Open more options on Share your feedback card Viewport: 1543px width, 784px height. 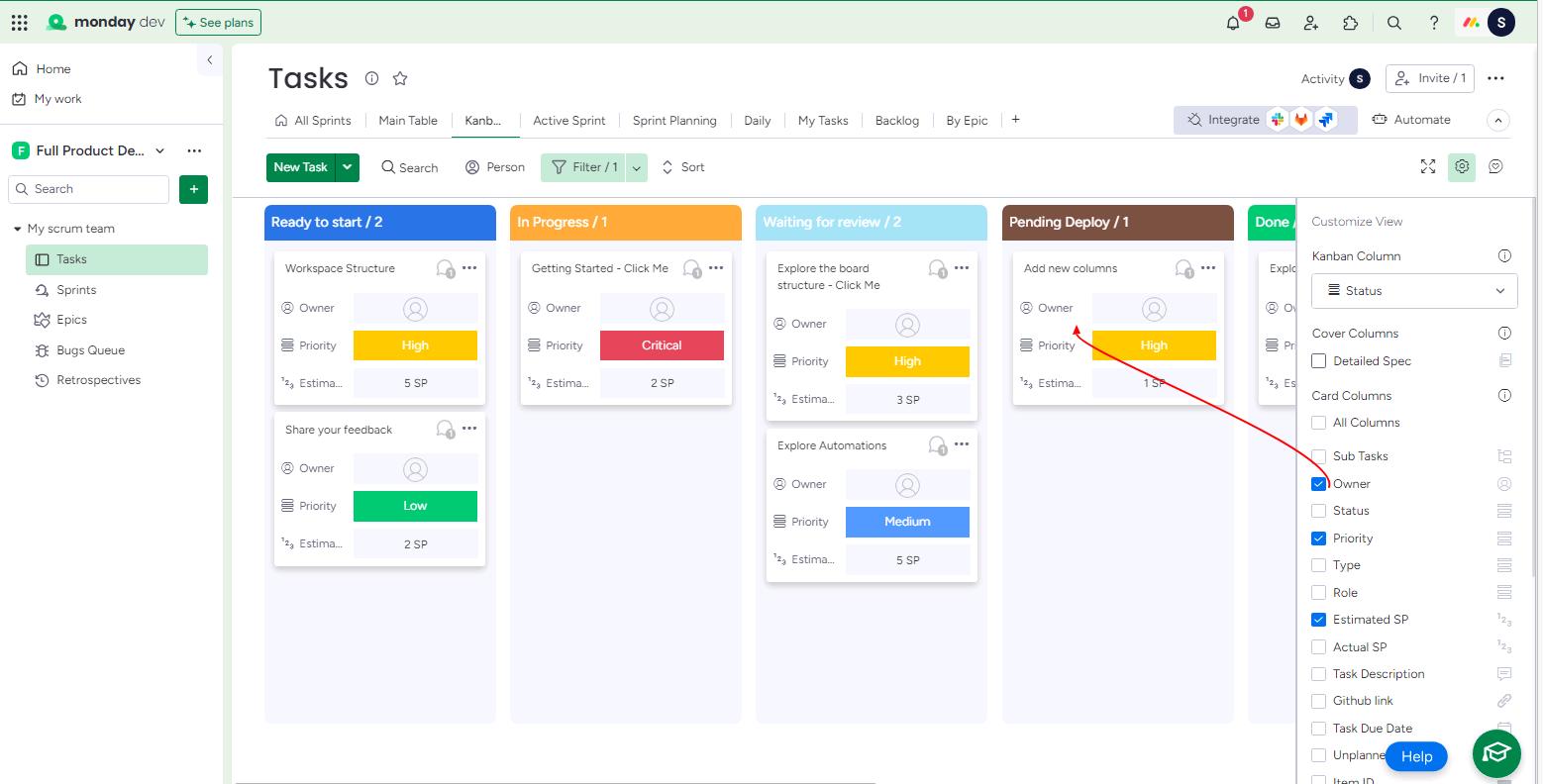click(x=469, y=429)
